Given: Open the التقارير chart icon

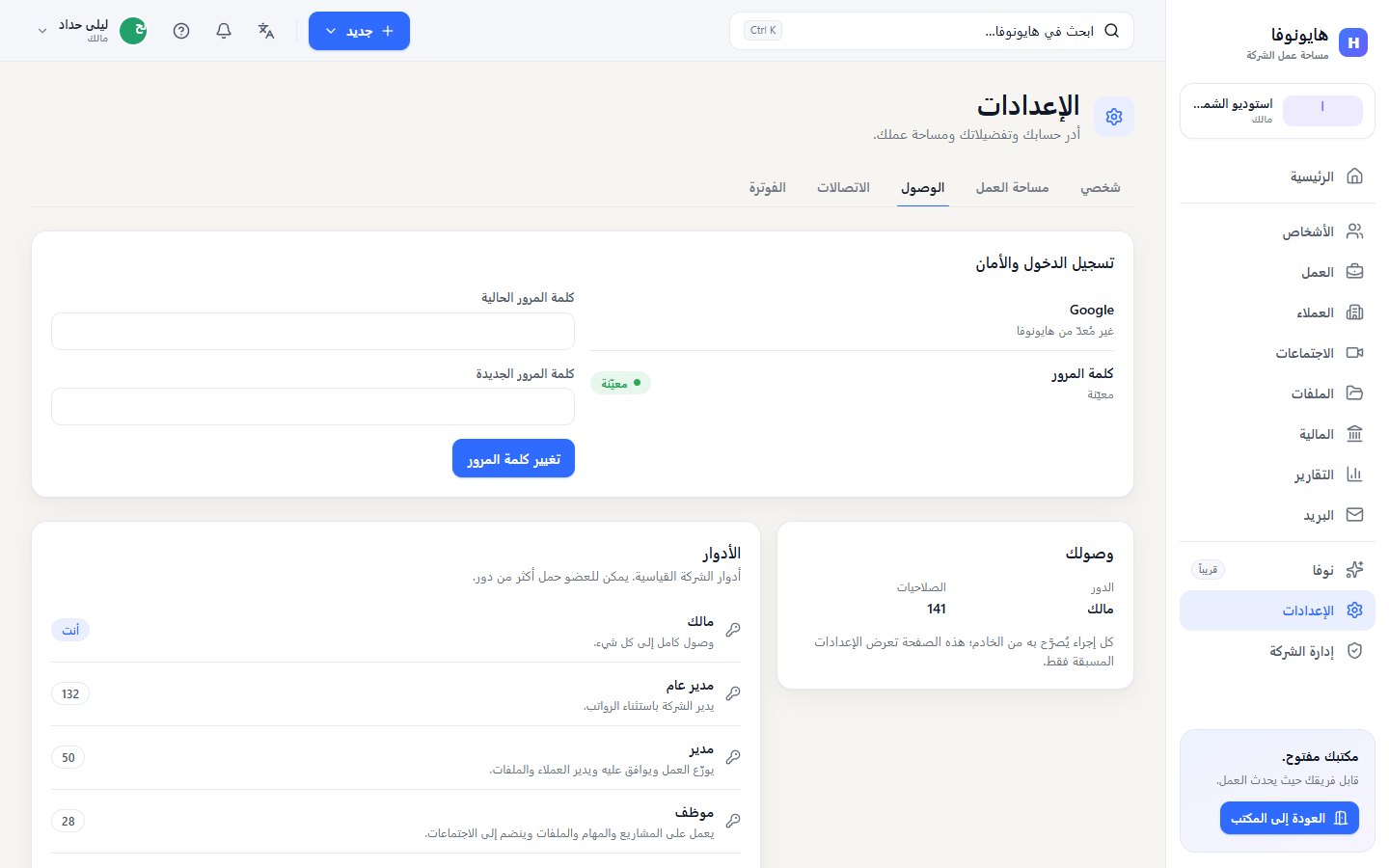Looking at the screenshot, I should [1354, 475].
